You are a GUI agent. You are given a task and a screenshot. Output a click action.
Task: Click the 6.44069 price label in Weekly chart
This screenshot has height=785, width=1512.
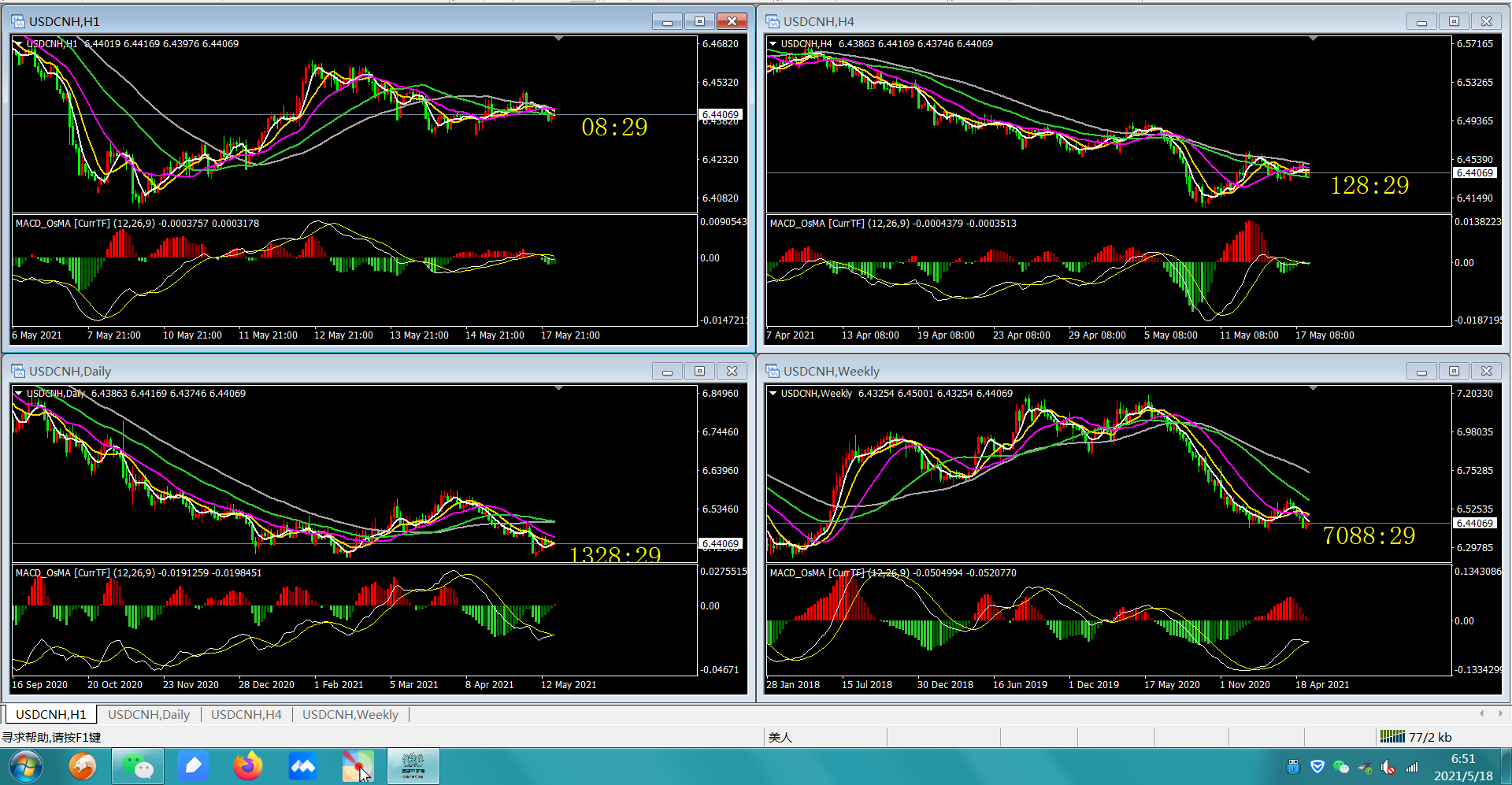point(1475,524)
